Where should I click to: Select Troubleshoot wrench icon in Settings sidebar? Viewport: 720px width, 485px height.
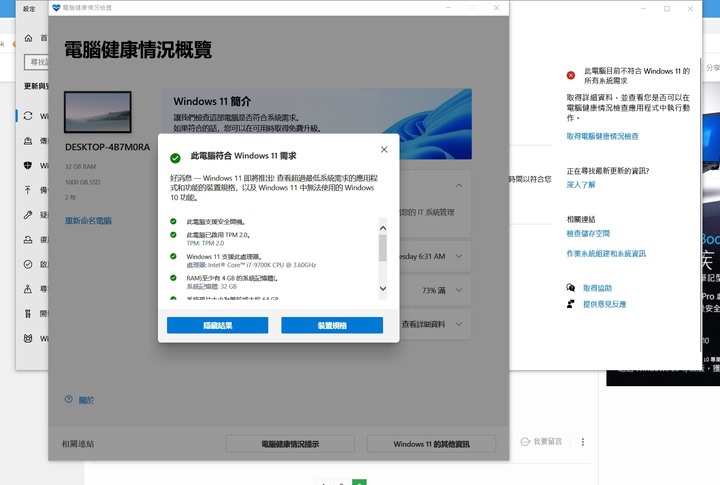[28, 214]
